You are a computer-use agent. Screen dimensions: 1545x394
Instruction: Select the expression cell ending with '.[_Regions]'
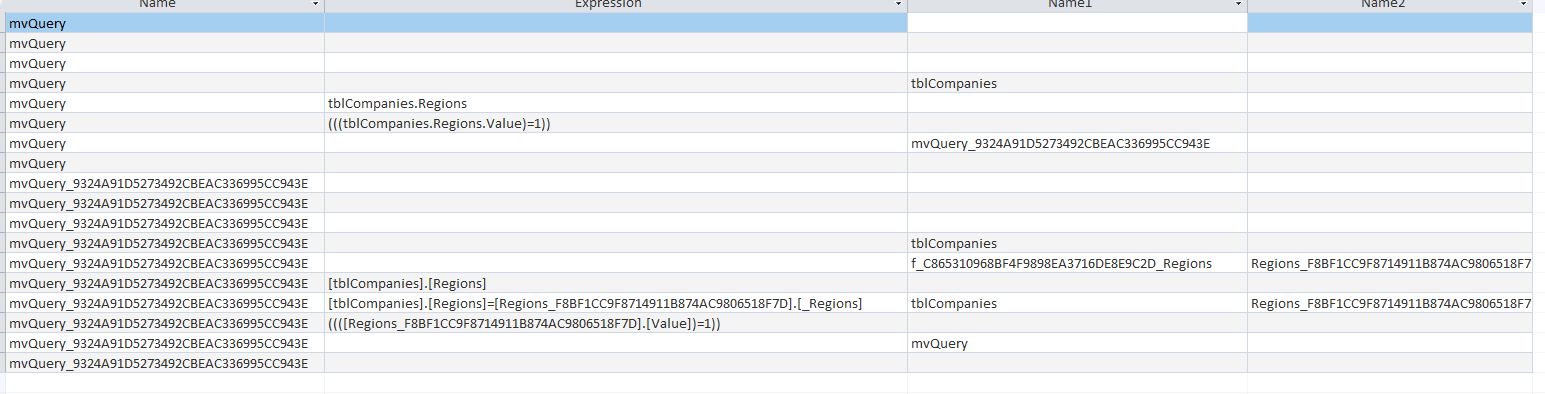click(x=616, y=303)
